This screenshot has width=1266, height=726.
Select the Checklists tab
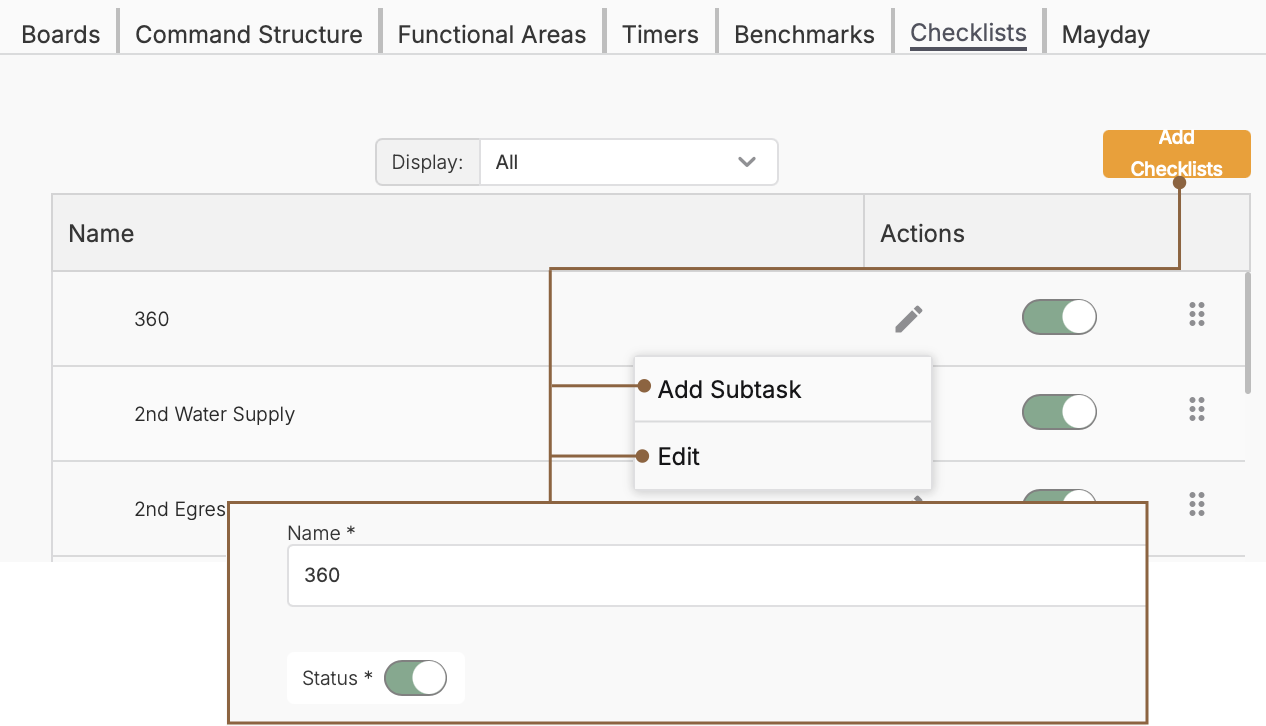coord(968,33)
